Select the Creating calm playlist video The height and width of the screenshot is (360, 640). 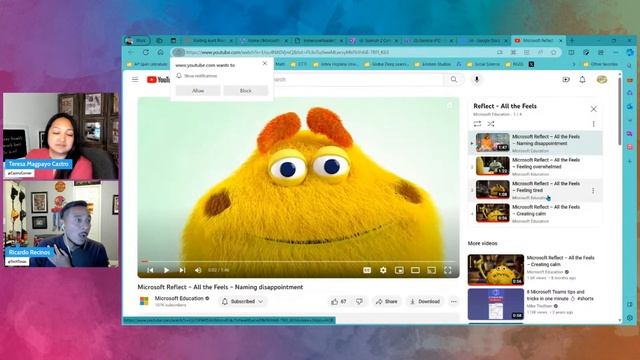coord(535,213)
